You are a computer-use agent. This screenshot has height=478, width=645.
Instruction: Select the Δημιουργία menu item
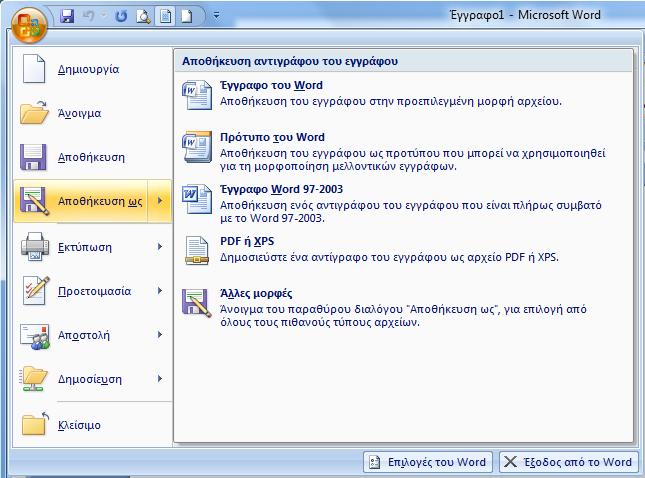click(93, 69)
